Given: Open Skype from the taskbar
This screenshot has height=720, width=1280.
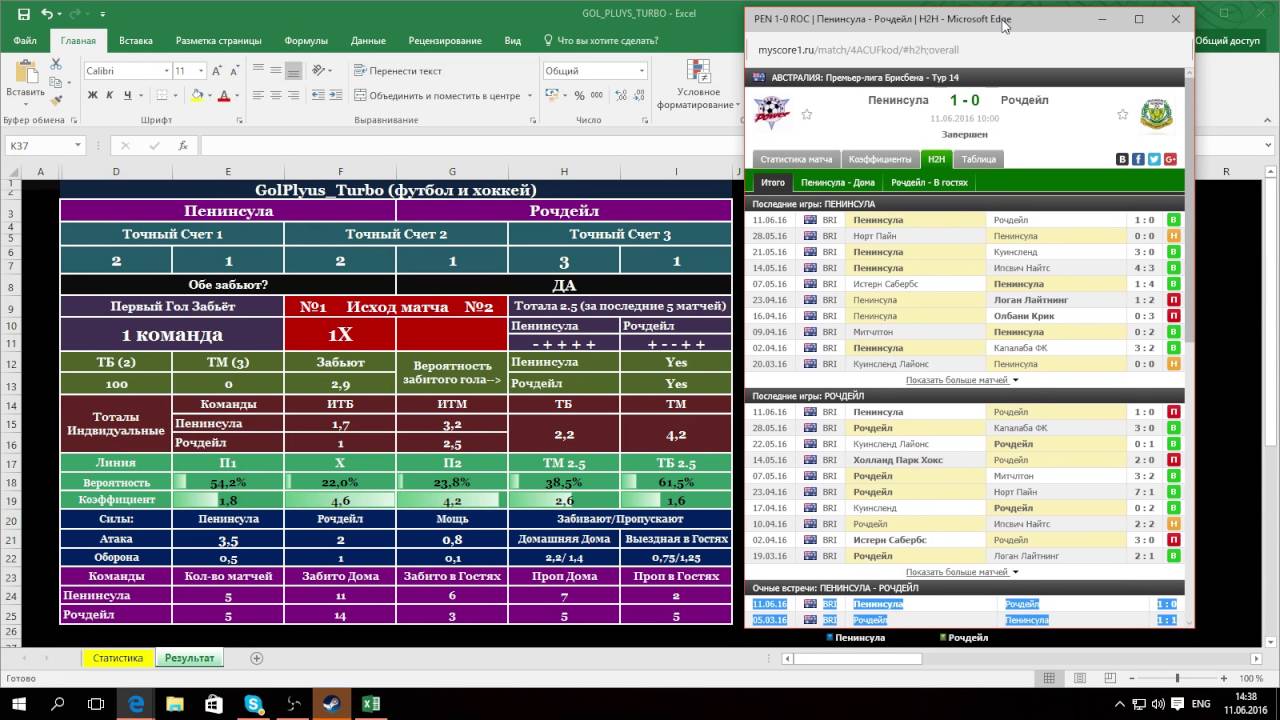Looking at the screenshot, I should (x=253, y=704).
